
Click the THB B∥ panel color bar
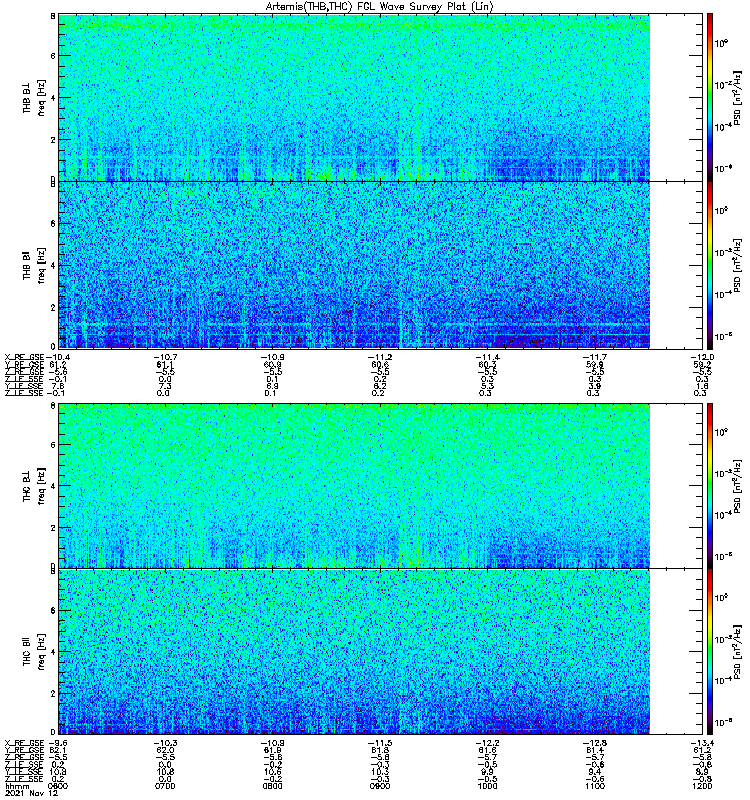[710, 265]
